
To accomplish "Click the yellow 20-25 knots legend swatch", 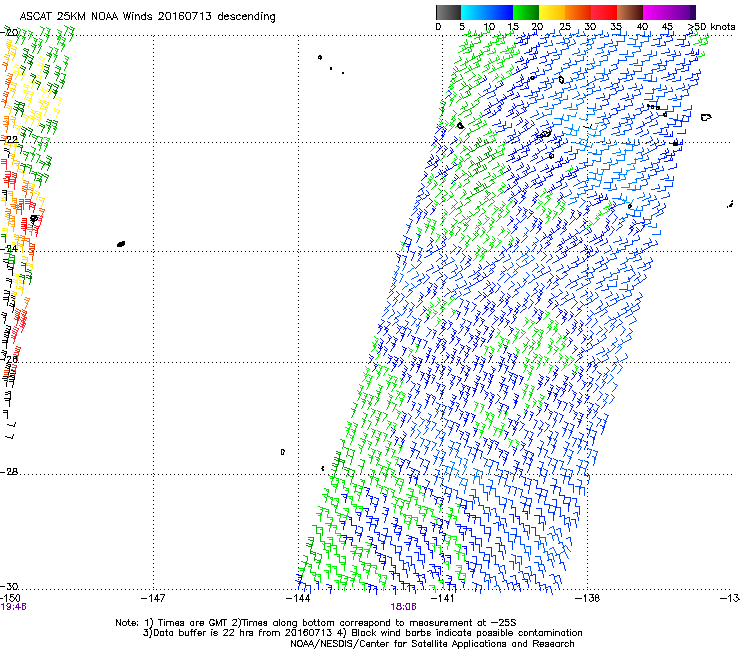I will 552,12.
